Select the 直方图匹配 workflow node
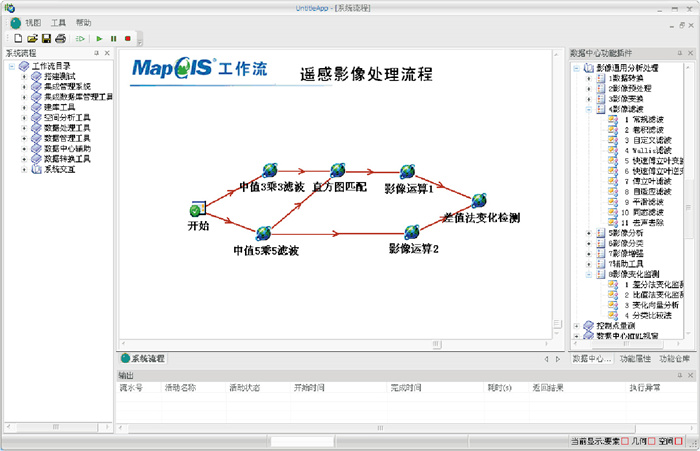The width and height of the screenshot is (700, 451). tap(338, 170)
